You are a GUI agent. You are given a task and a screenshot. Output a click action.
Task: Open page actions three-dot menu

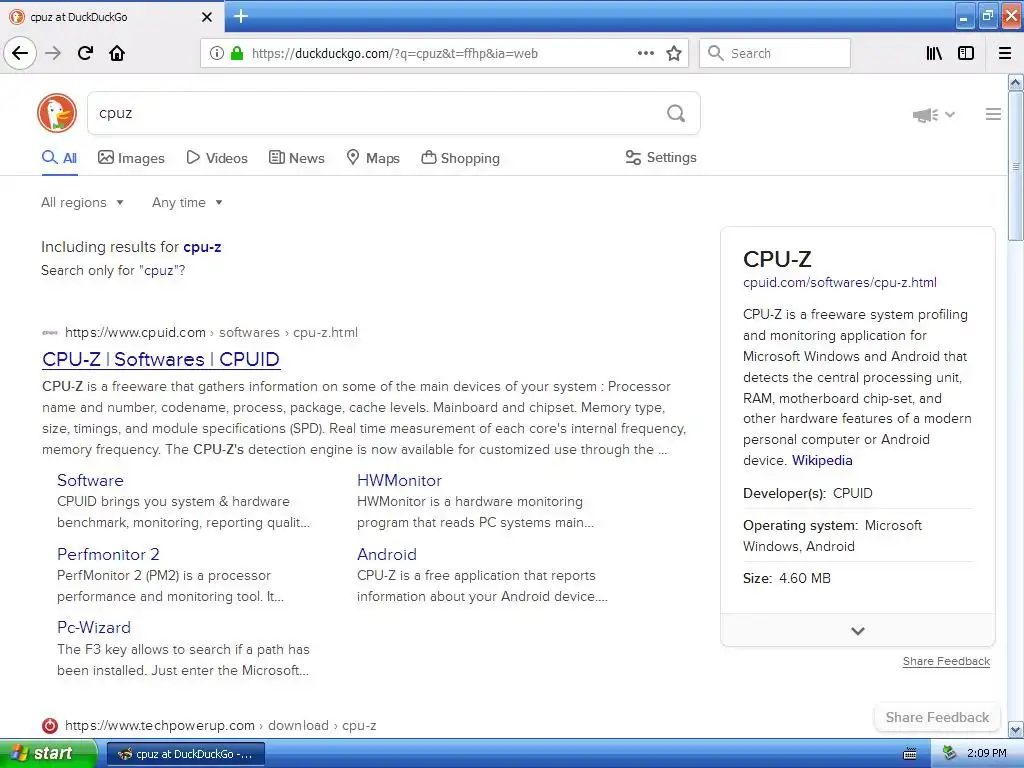pos(645,53)
